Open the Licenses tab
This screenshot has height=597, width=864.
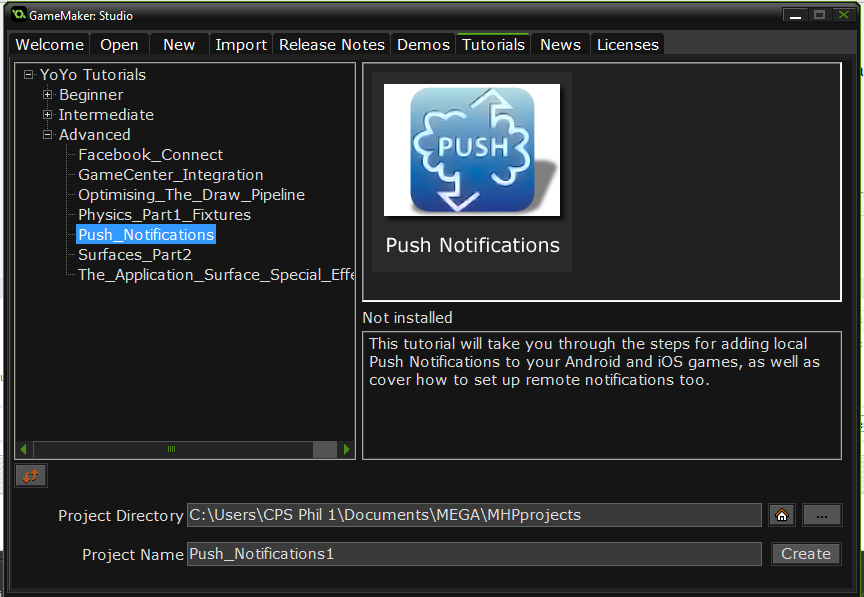point(628,45)
